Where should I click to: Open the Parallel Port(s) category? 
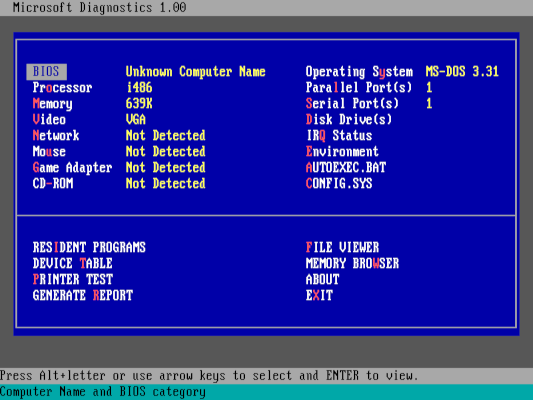coord(359,88)
